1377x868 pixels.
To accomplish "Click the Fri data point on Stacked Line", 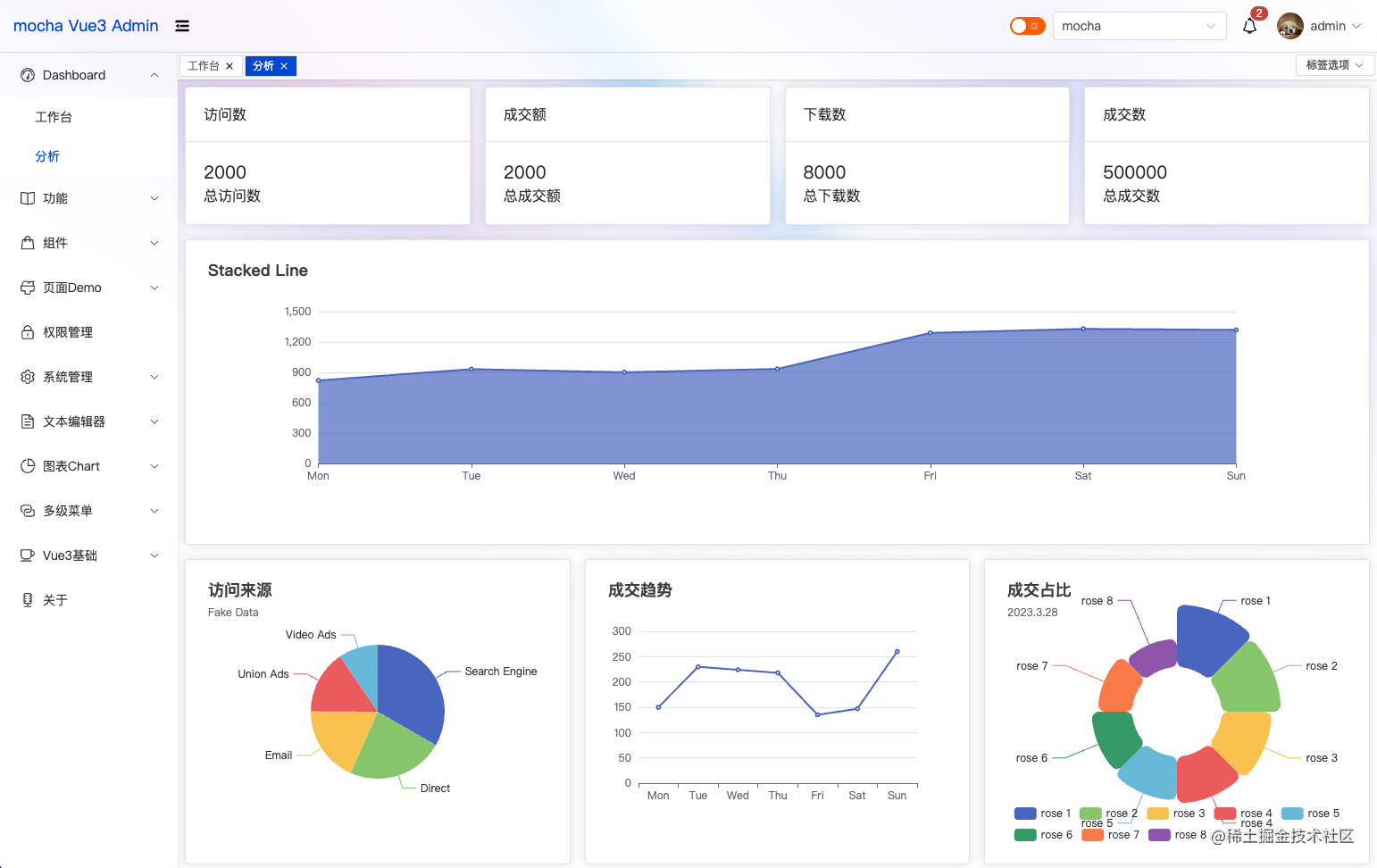I will click(931, 333).
